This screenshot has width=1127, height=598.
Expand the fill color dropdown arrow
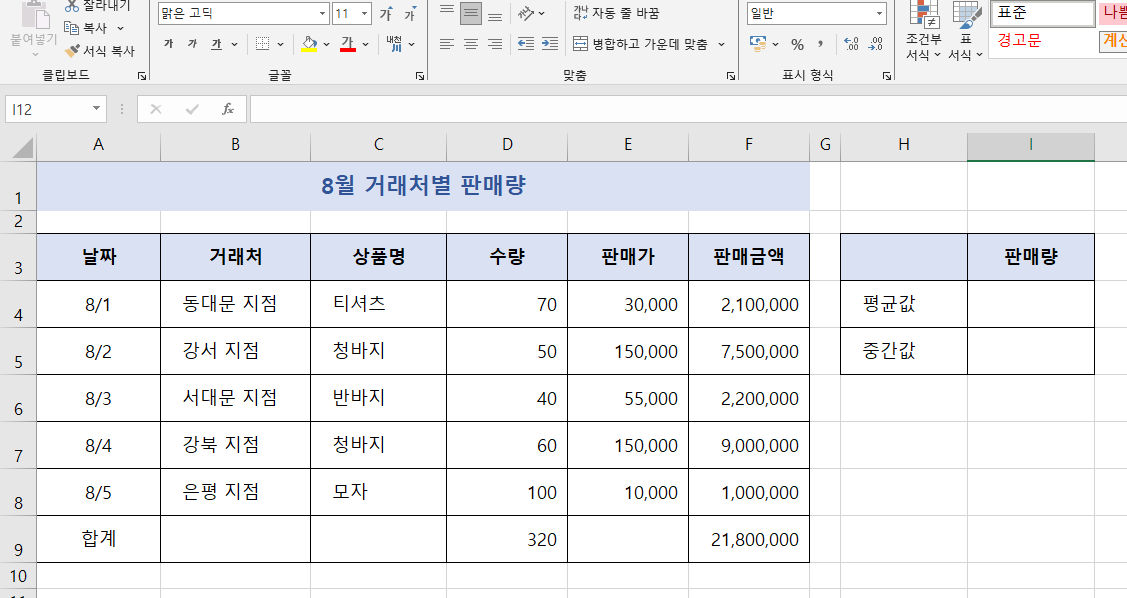tap(326, 45)
